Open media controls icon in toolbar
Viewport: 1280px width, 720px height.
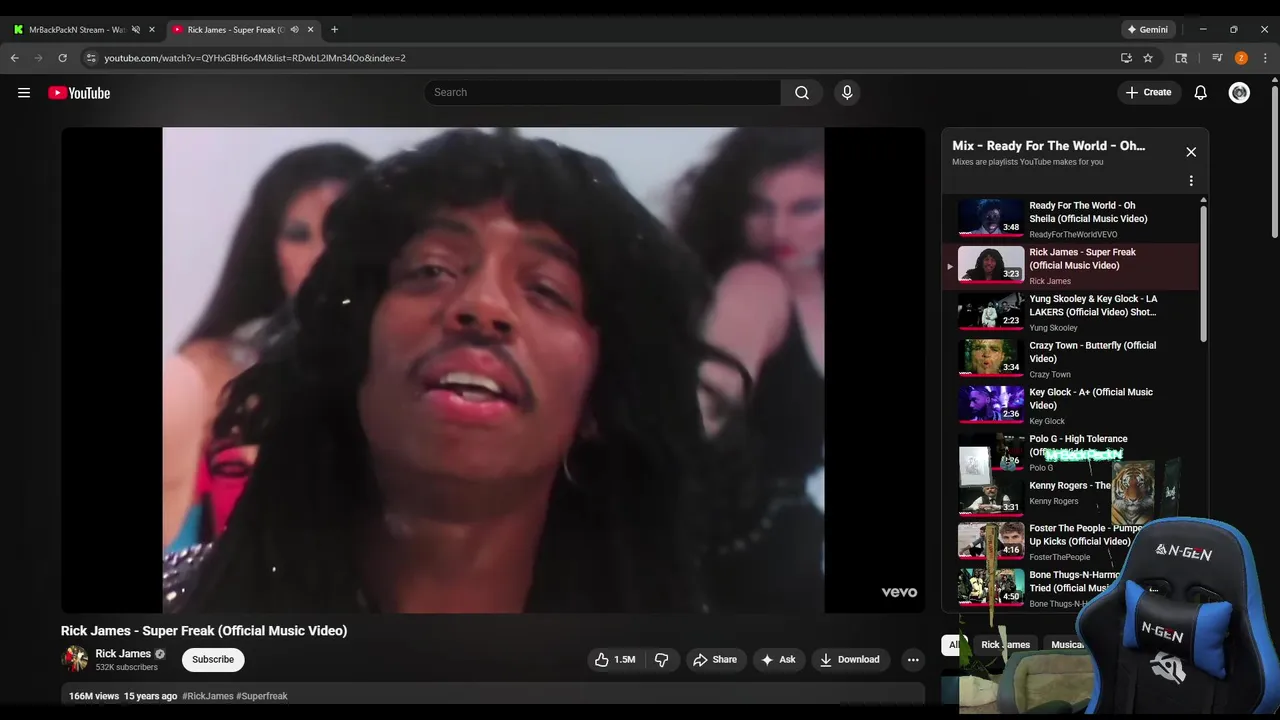click(x=1217, y=58)
